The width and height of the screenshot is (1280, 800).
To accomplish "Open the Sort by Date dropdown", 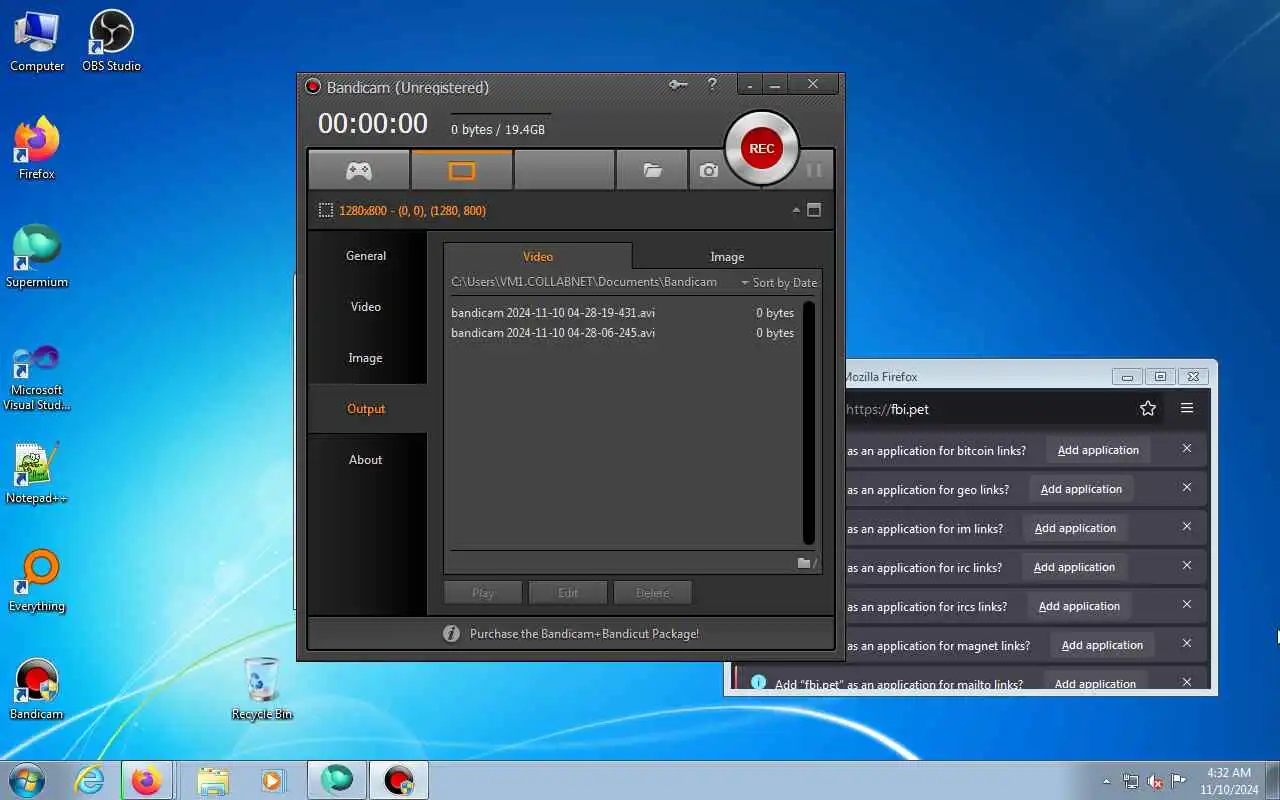I will 779,283.
